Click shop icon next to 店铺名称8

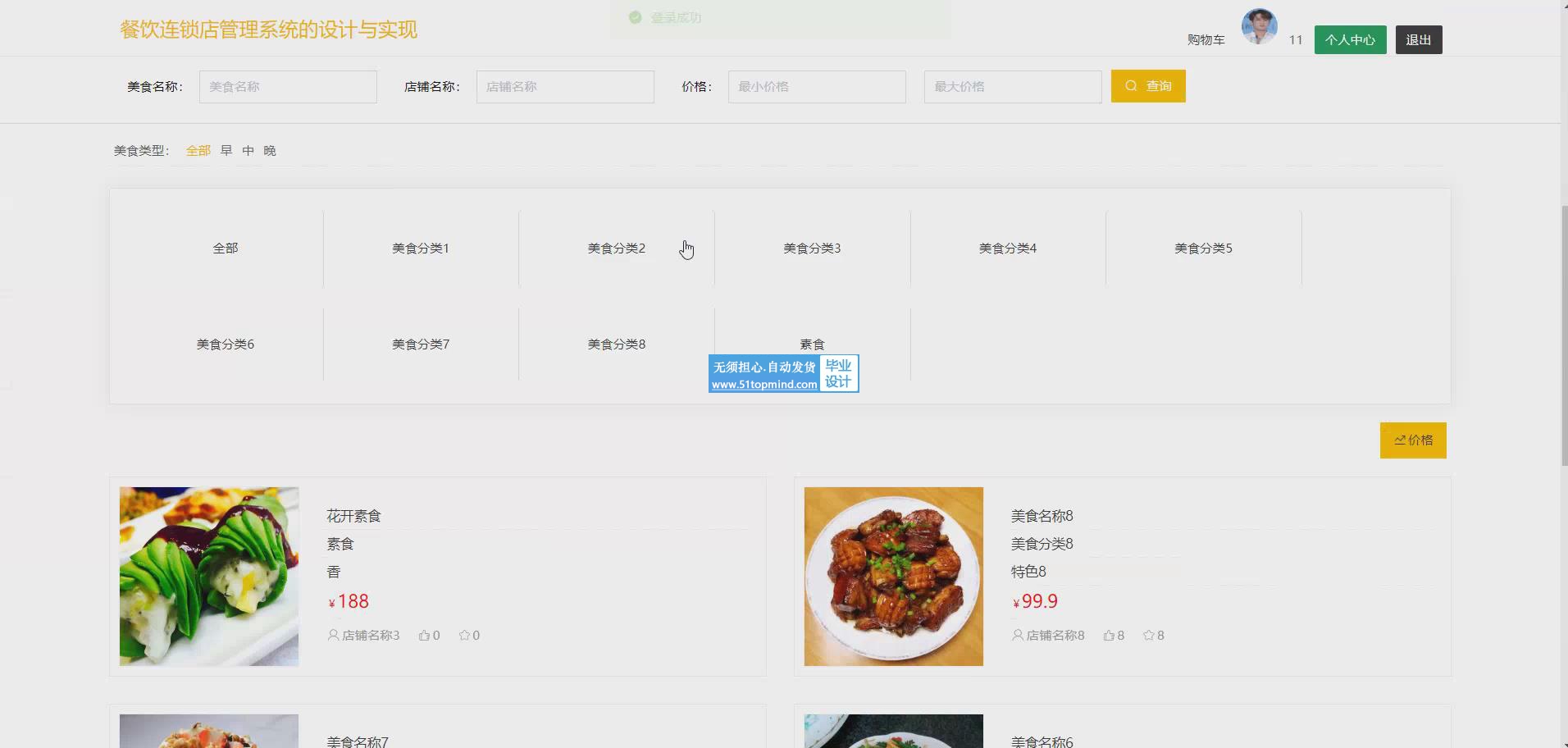pos(1018,636)
